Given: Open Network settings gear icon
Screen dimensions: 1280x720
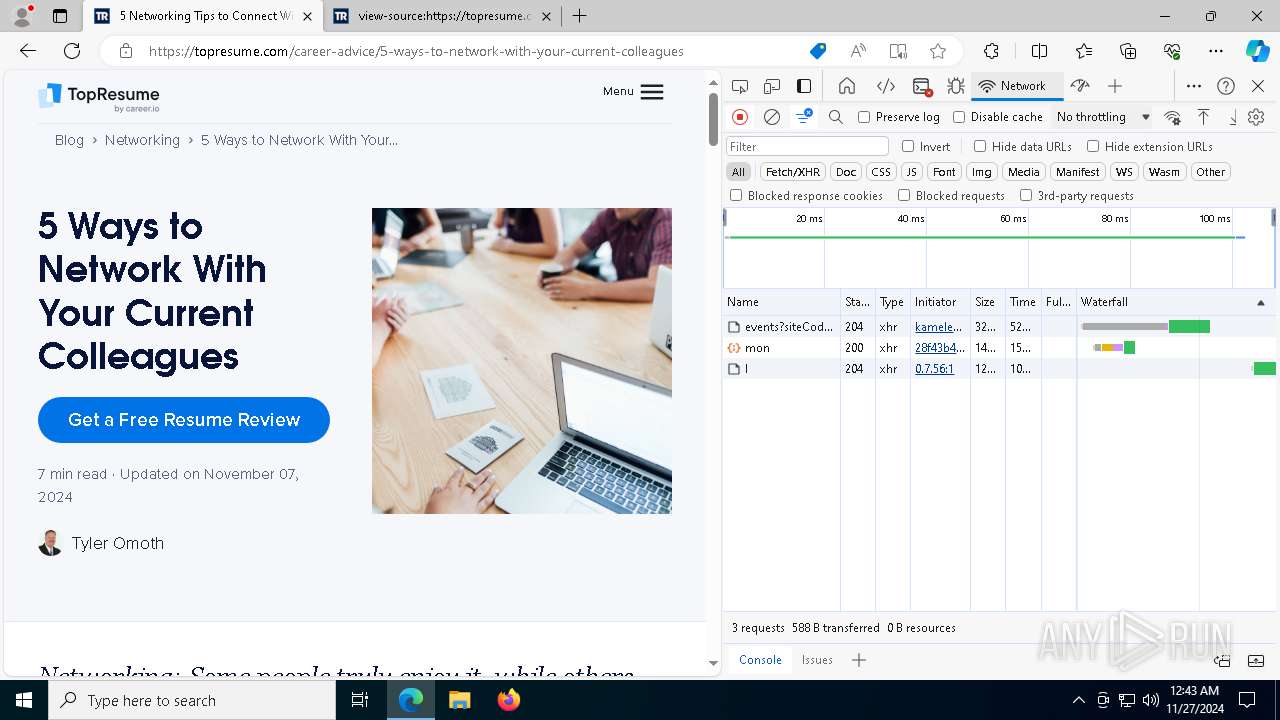Looking at the screenshot, I should click(x=1257, y=117).
